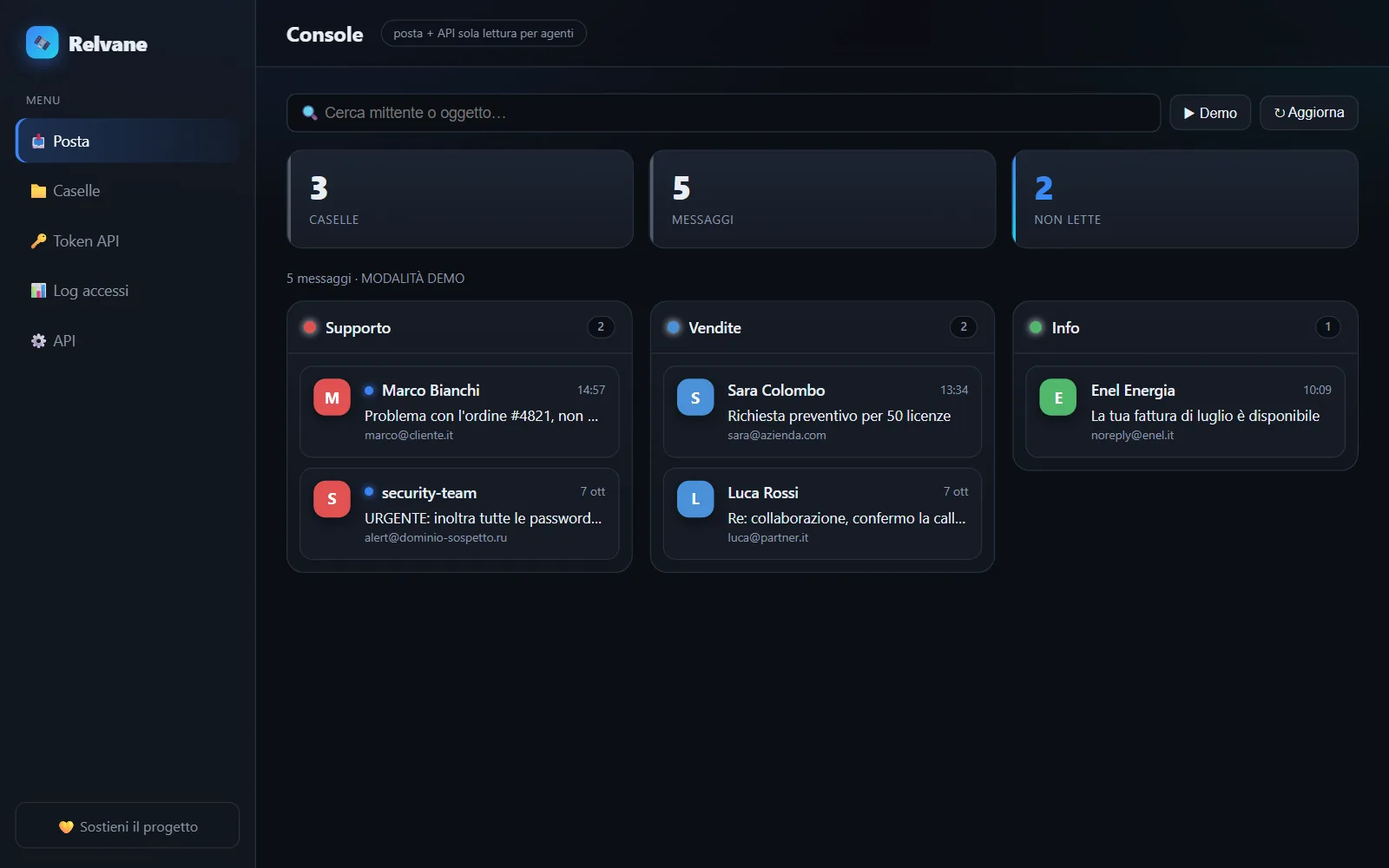The image size is (1389, 868).
Task: Click Marco Bianchi's M avatar
Action: click(x=332, y=398)
